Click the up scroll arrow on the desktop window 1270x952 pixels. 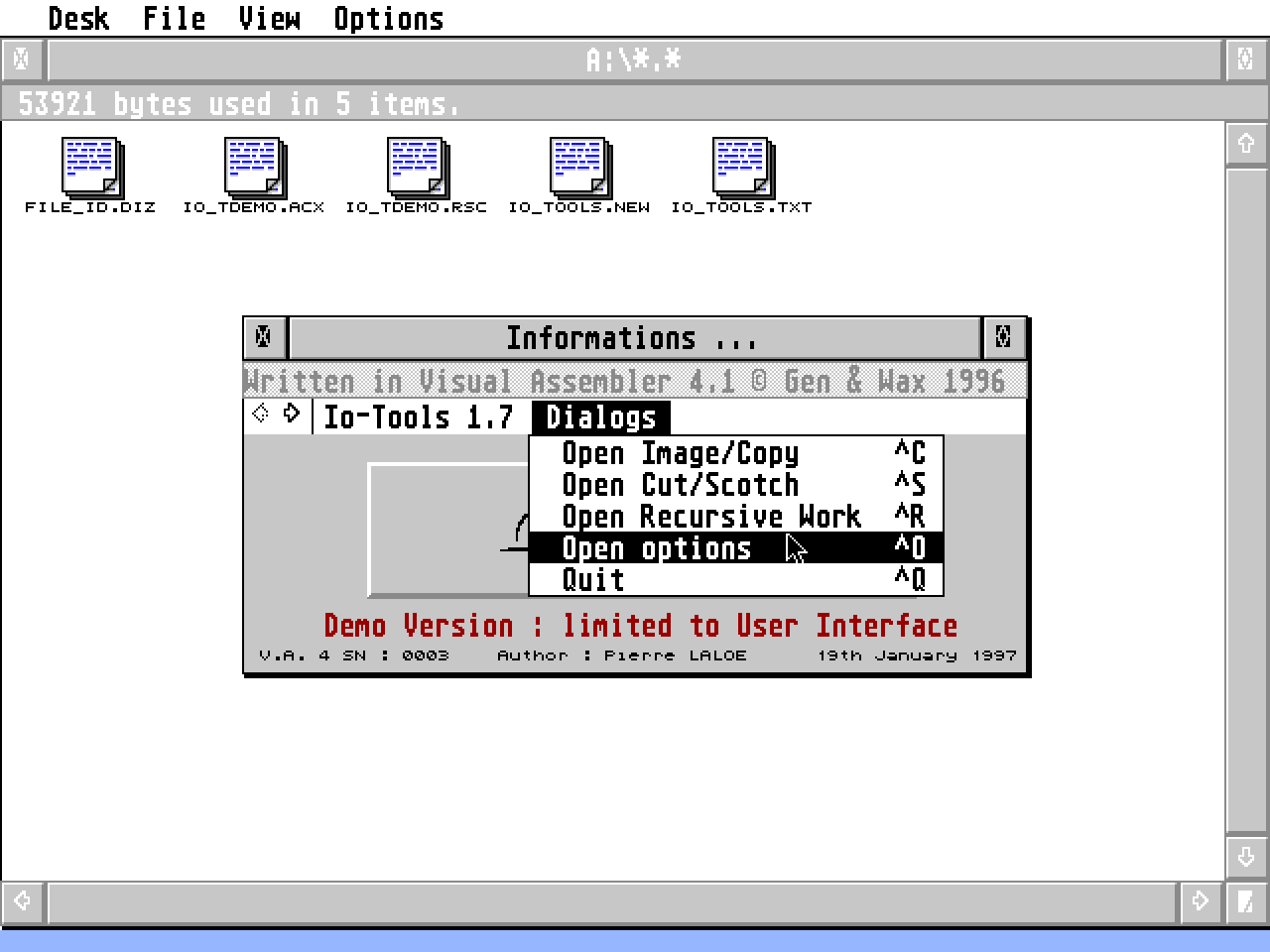pyautogui.click(x=1246, y=143)
